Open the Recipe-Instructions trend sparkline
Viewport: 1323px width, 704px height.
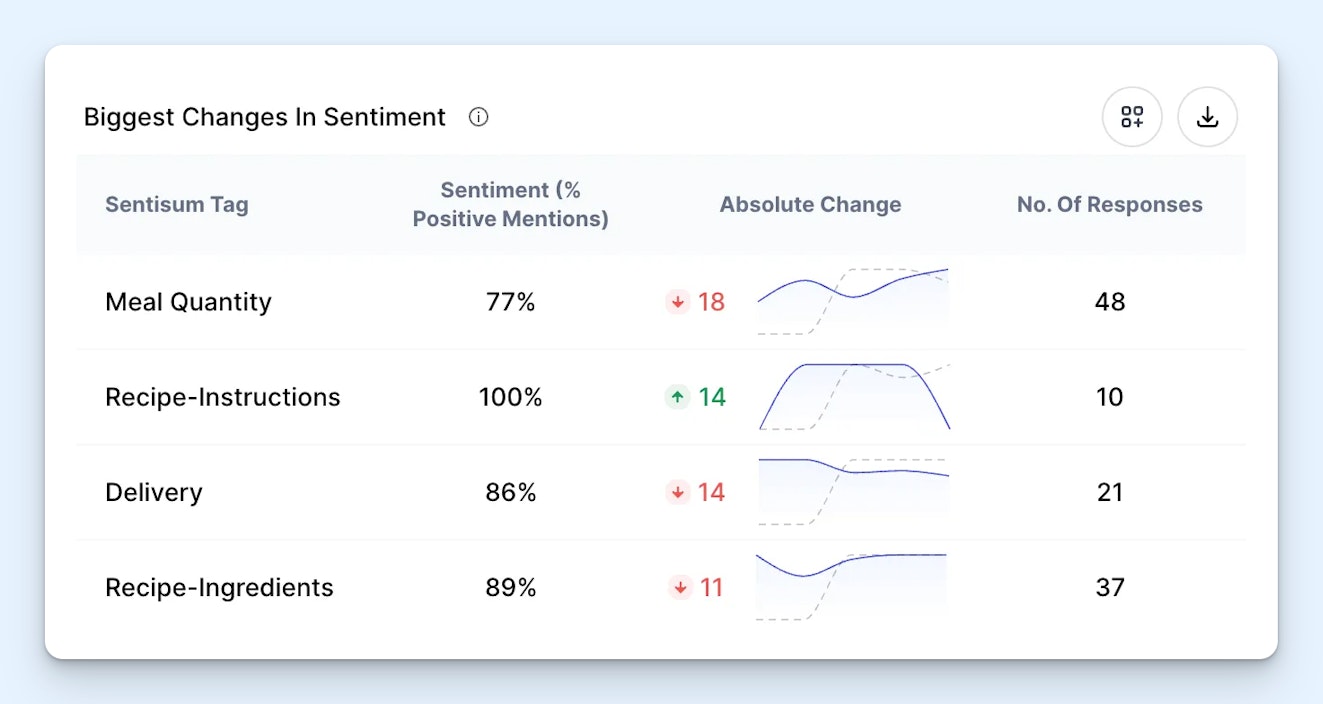click(x=853, y=396)
